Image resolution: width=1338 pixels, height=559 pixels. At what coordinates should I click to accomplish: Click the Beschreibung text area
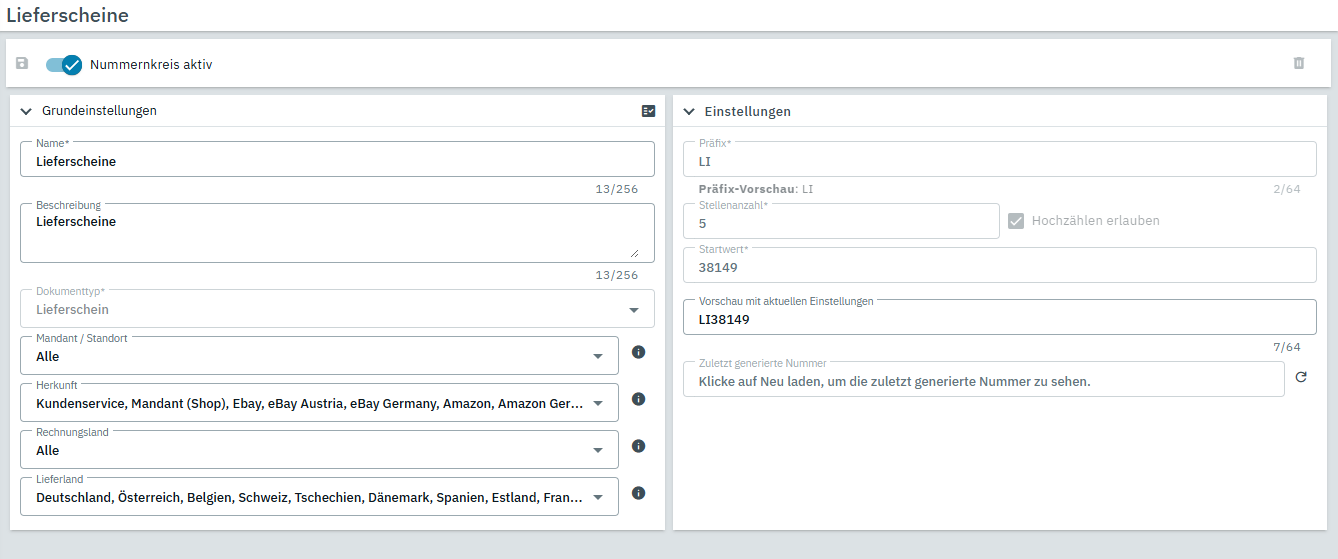pos(336,235)
